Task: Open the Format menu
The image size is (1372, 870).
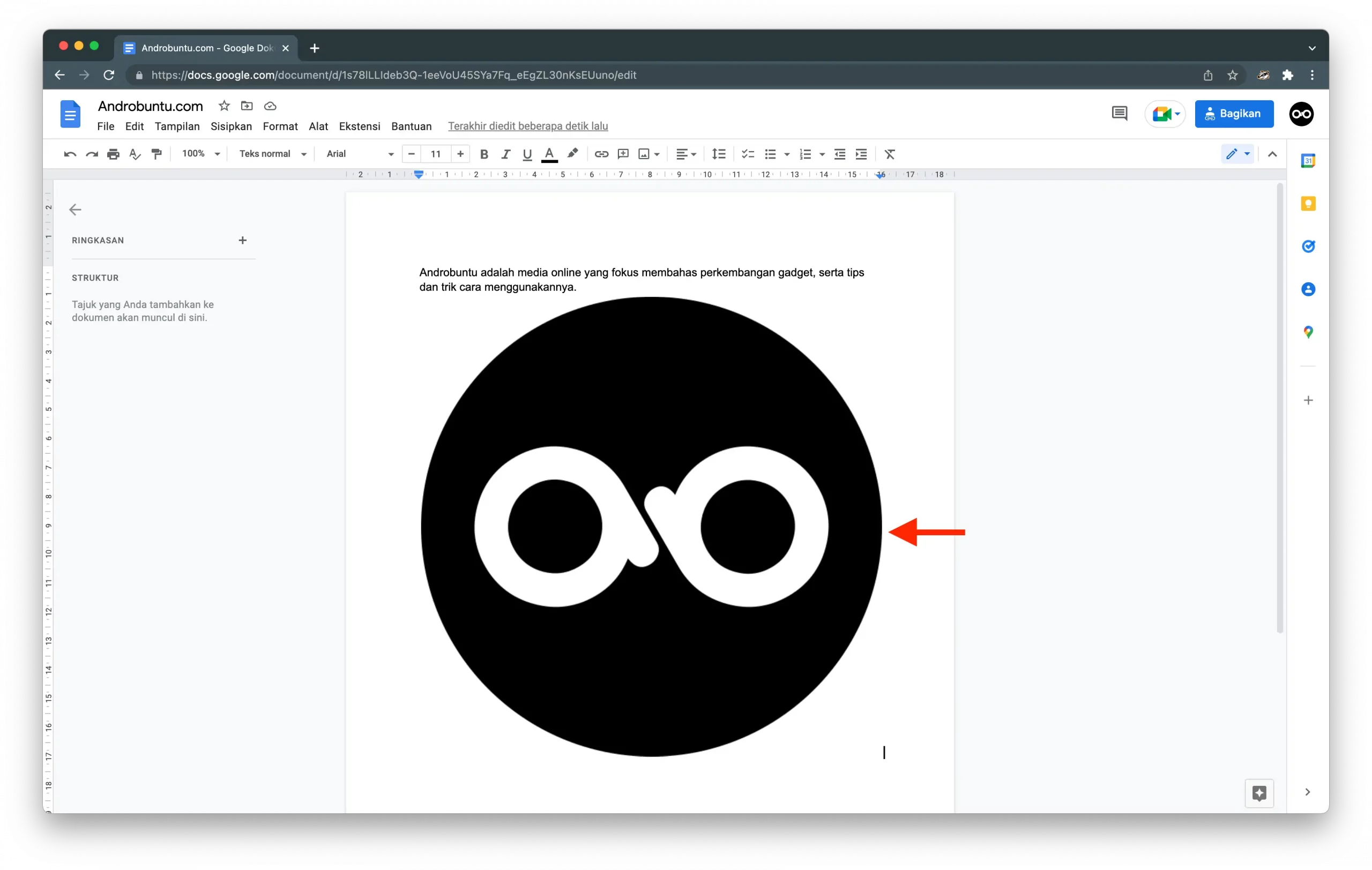Action: 280,126
